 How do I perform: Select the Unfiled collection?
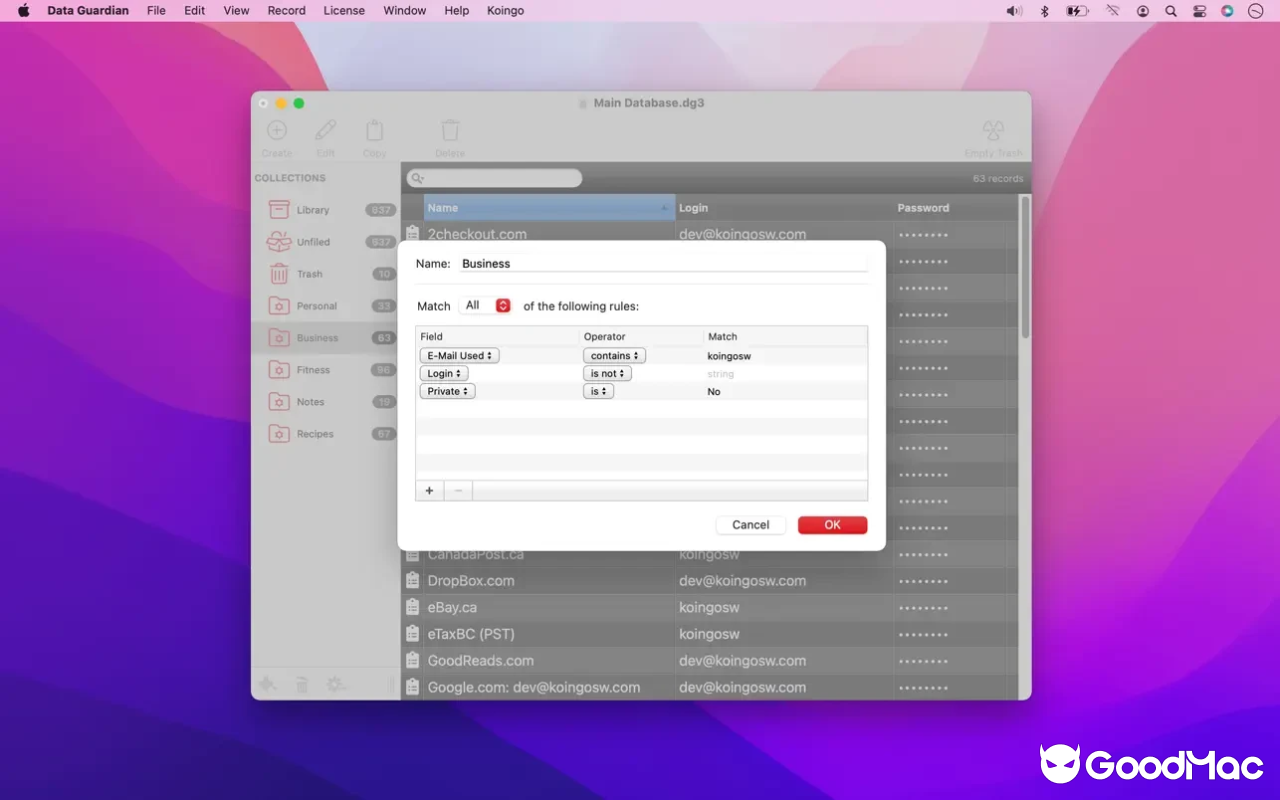(315, 241)
